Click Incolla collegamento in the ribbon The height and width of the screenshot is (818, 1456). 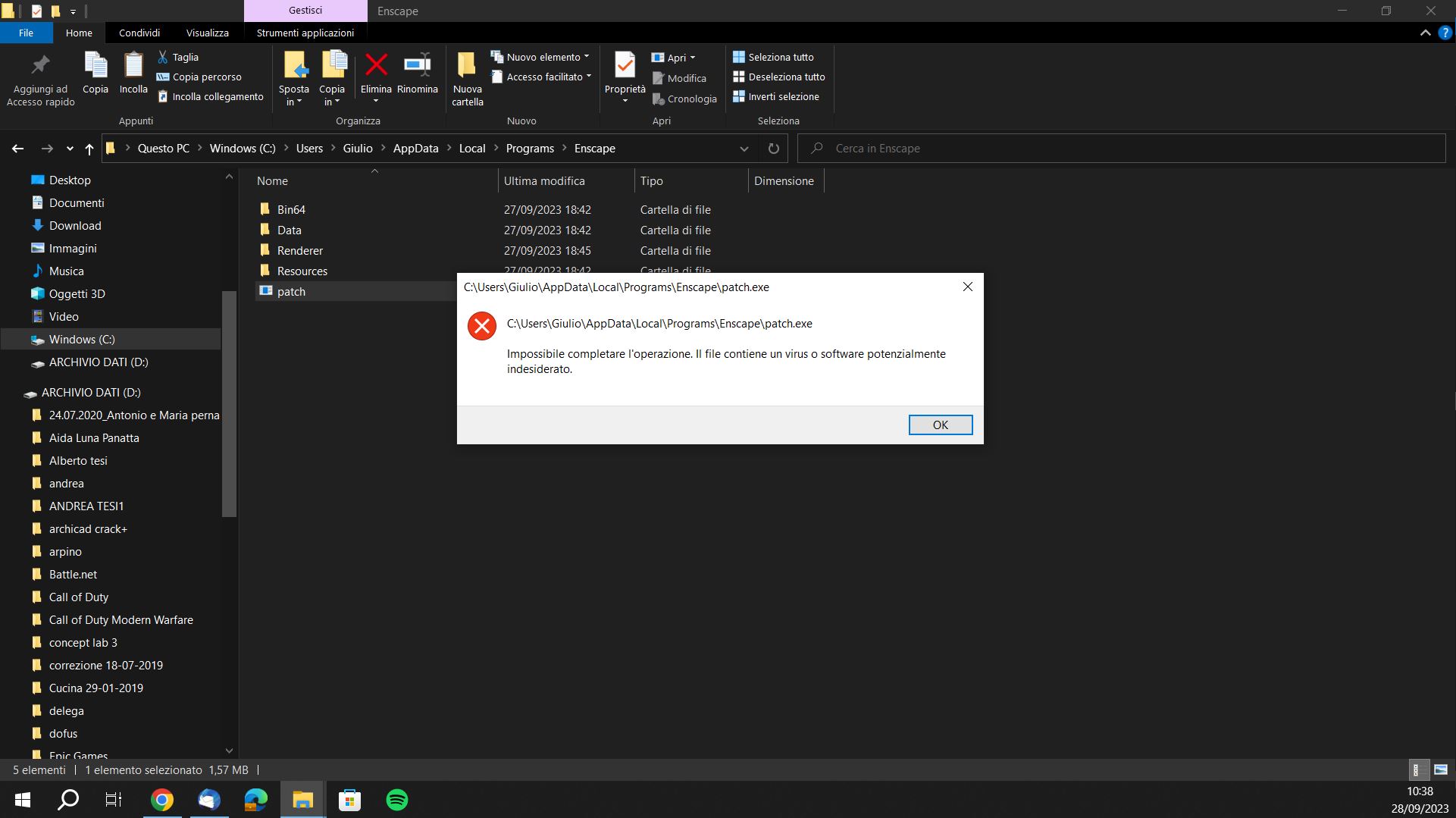pos(211,96)
